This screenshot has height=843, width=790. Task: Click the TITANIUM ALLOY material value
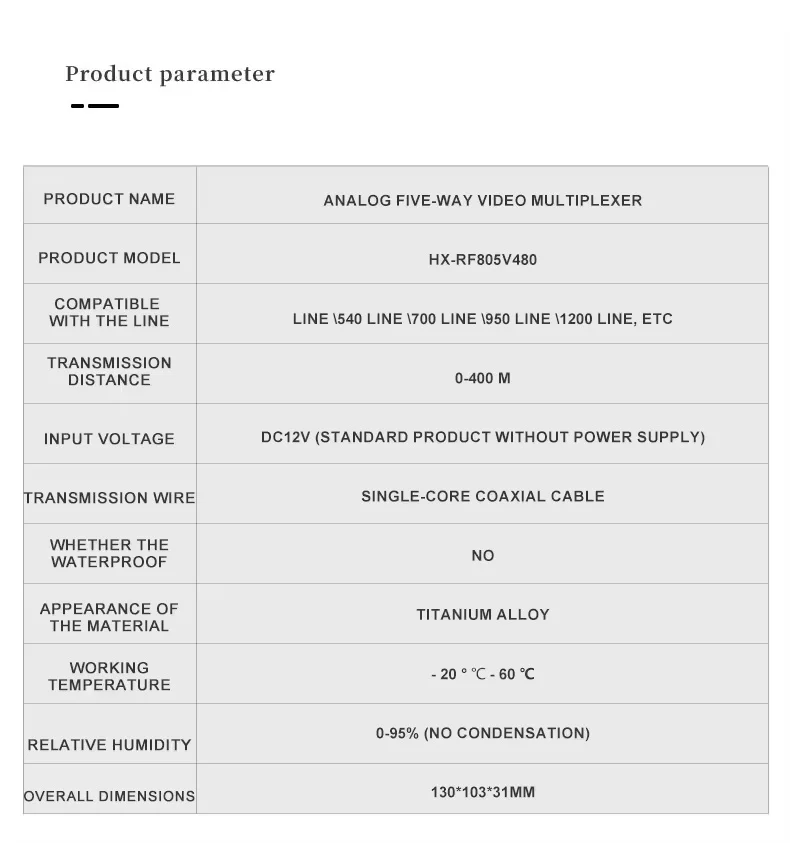click(482, 615)
